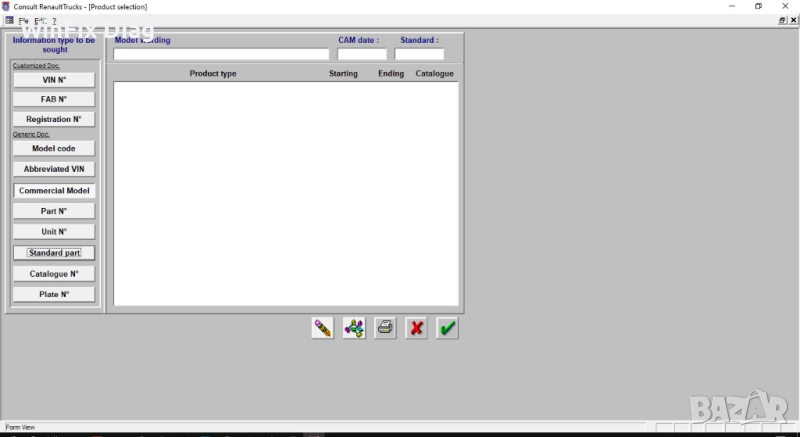The width and height of the screenshot is (800, 437).
Task: Choose Registration N° search type
Action: click(x=54, y=119)
